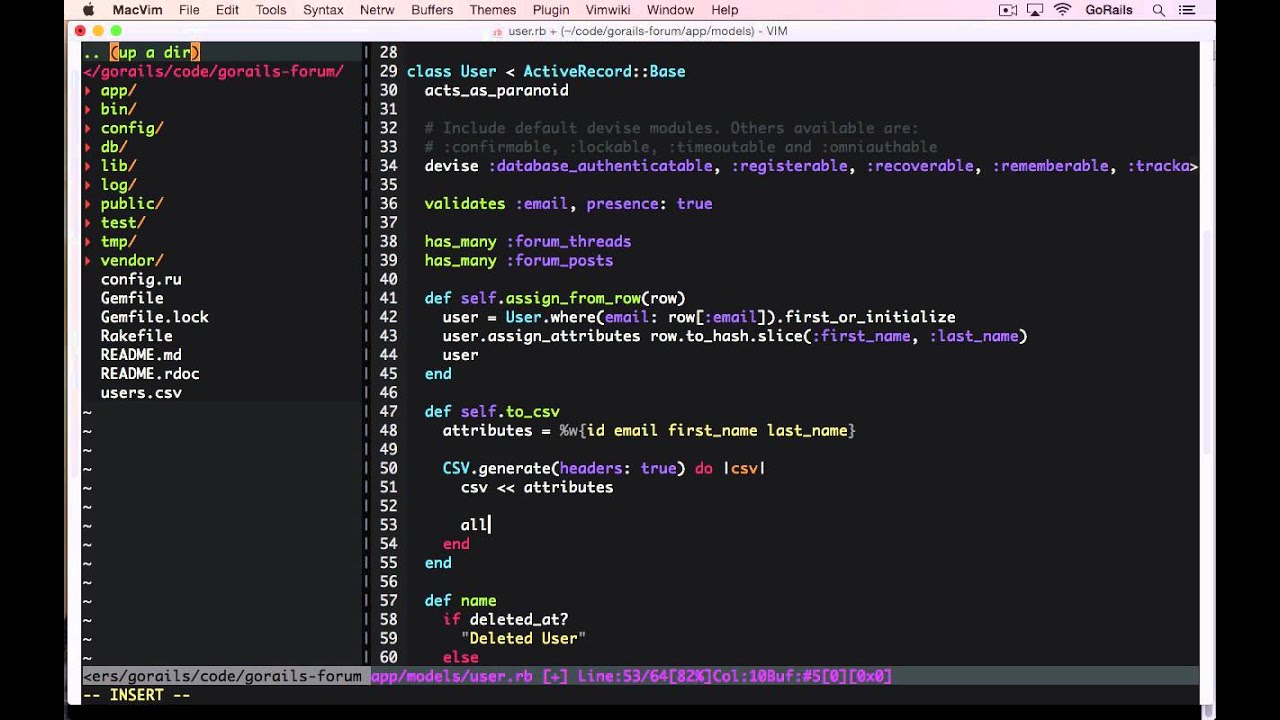The height and width of the screenshot is (720, 1280).
Task: Open Spotlight search
Action: pyautogui.click(x=1159, y=10)
